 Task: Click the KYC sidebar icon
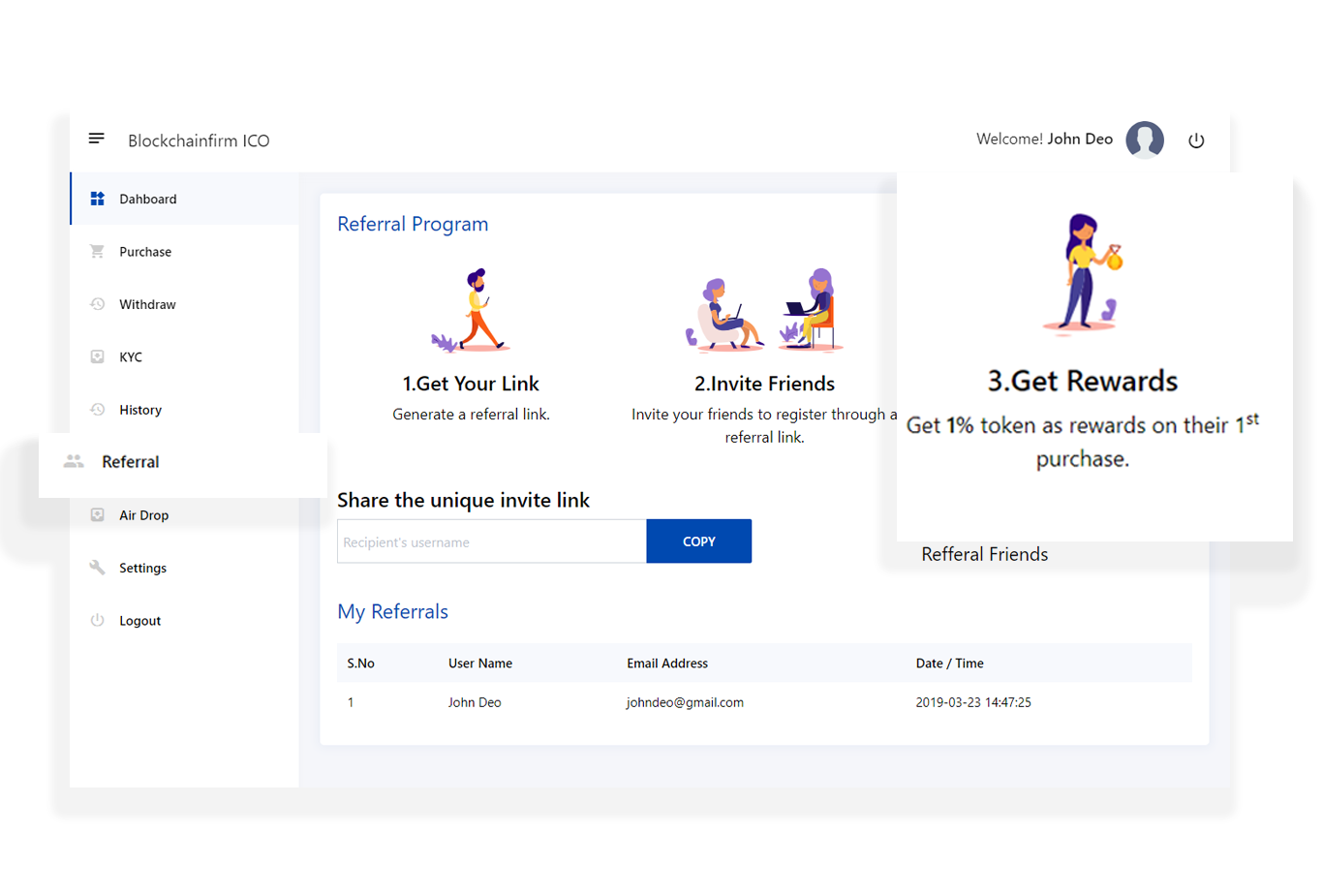point(97,356)
